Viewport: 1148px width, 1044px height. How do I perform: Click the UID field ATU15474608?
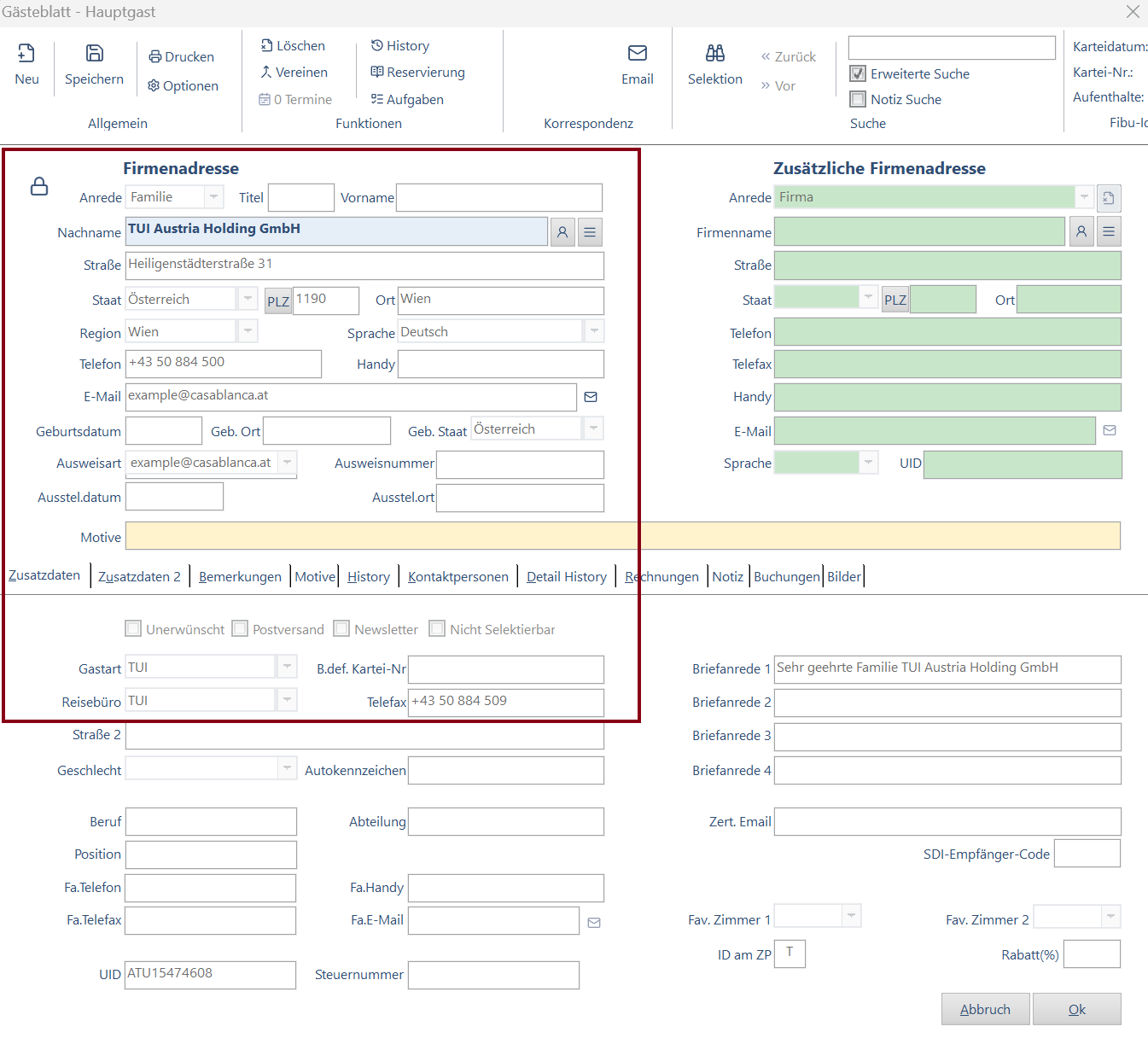click(211, 975)
